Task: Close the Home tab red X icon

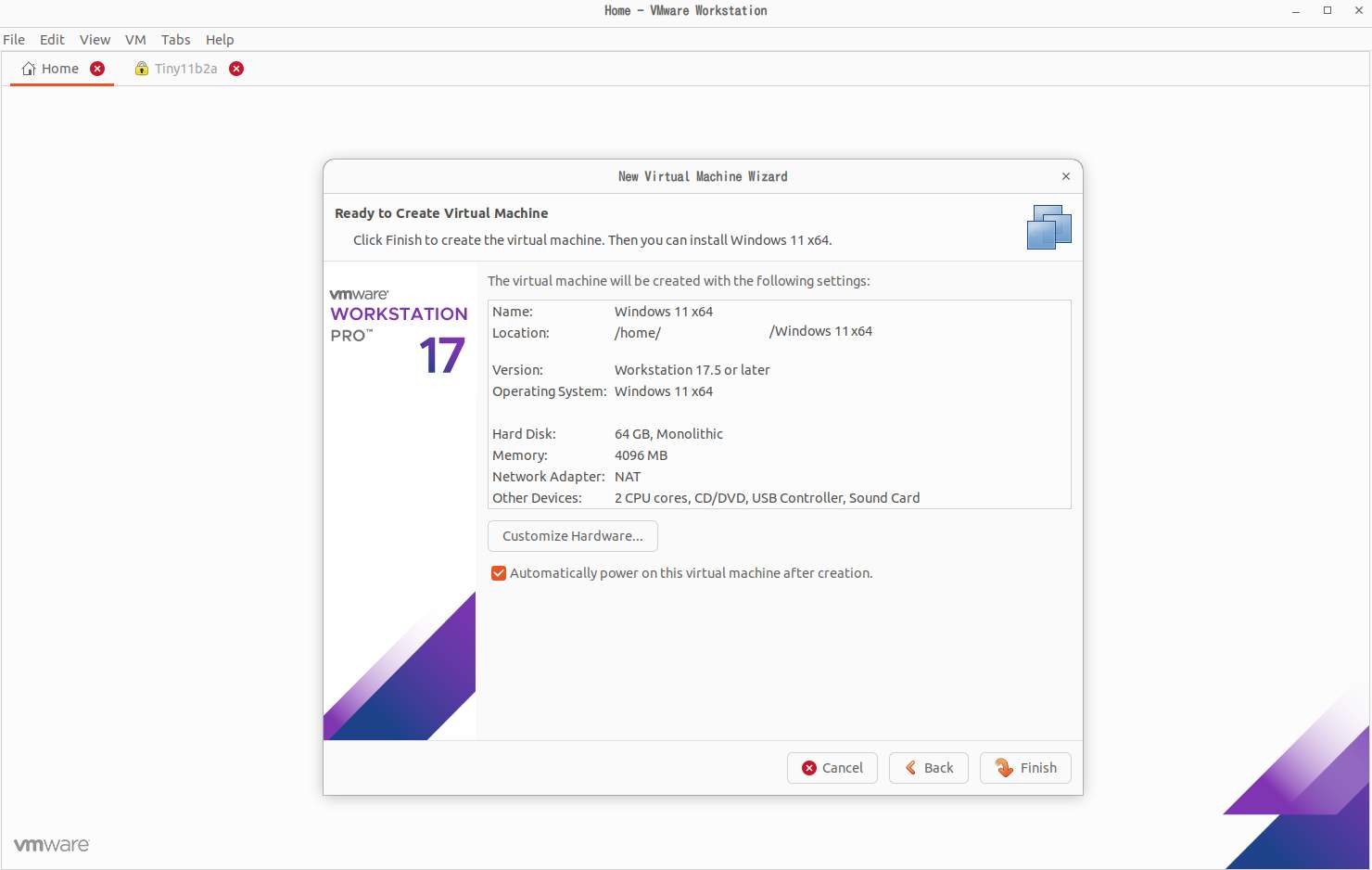Action: click(x=97, y=69)
